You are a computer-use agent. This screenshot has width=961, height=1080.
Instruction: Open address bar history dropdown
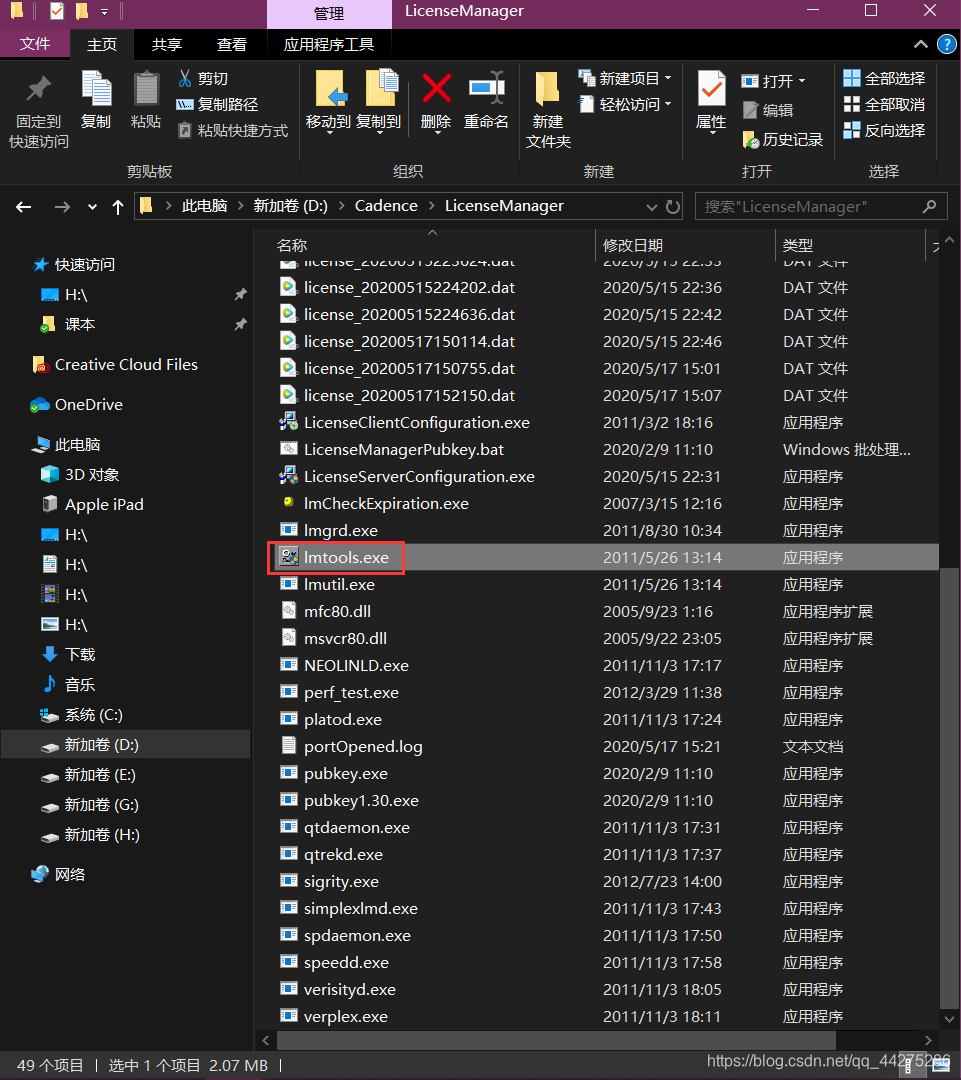652,207
